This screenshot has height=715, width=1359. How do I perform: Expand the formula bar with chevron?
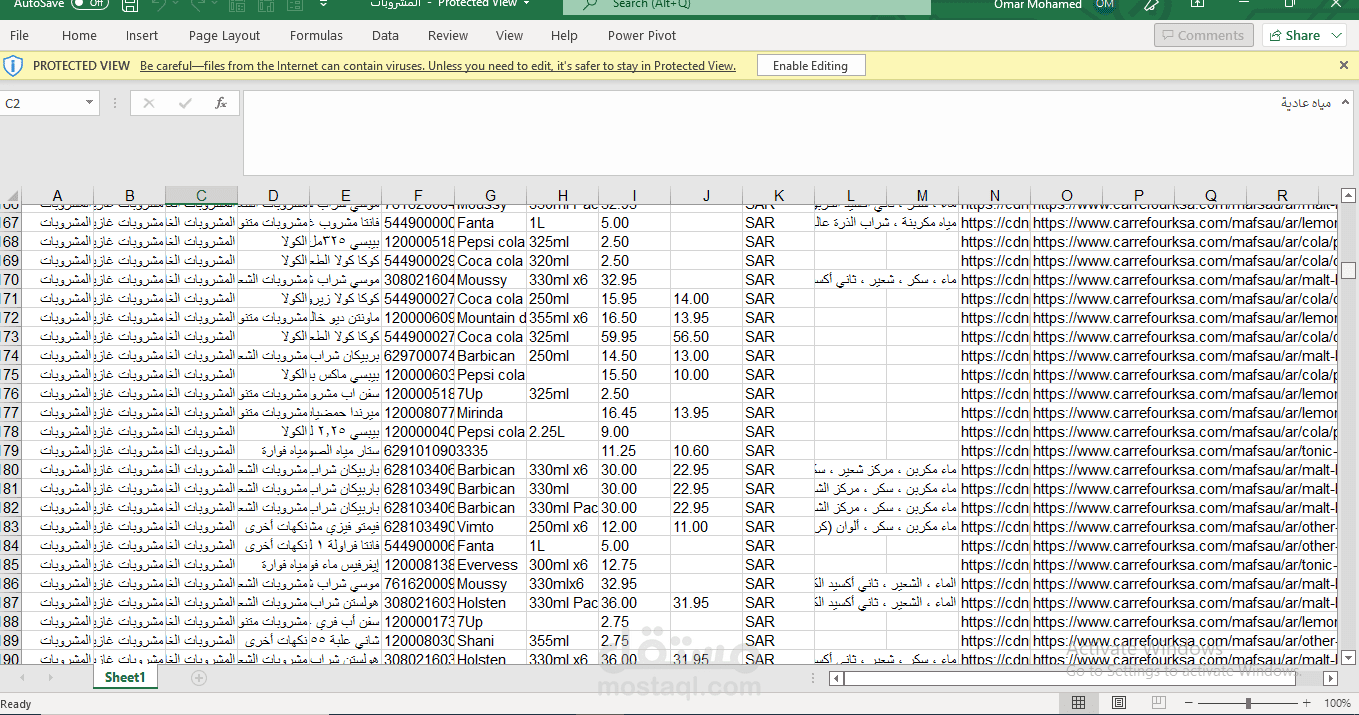tap(1345, 103)
